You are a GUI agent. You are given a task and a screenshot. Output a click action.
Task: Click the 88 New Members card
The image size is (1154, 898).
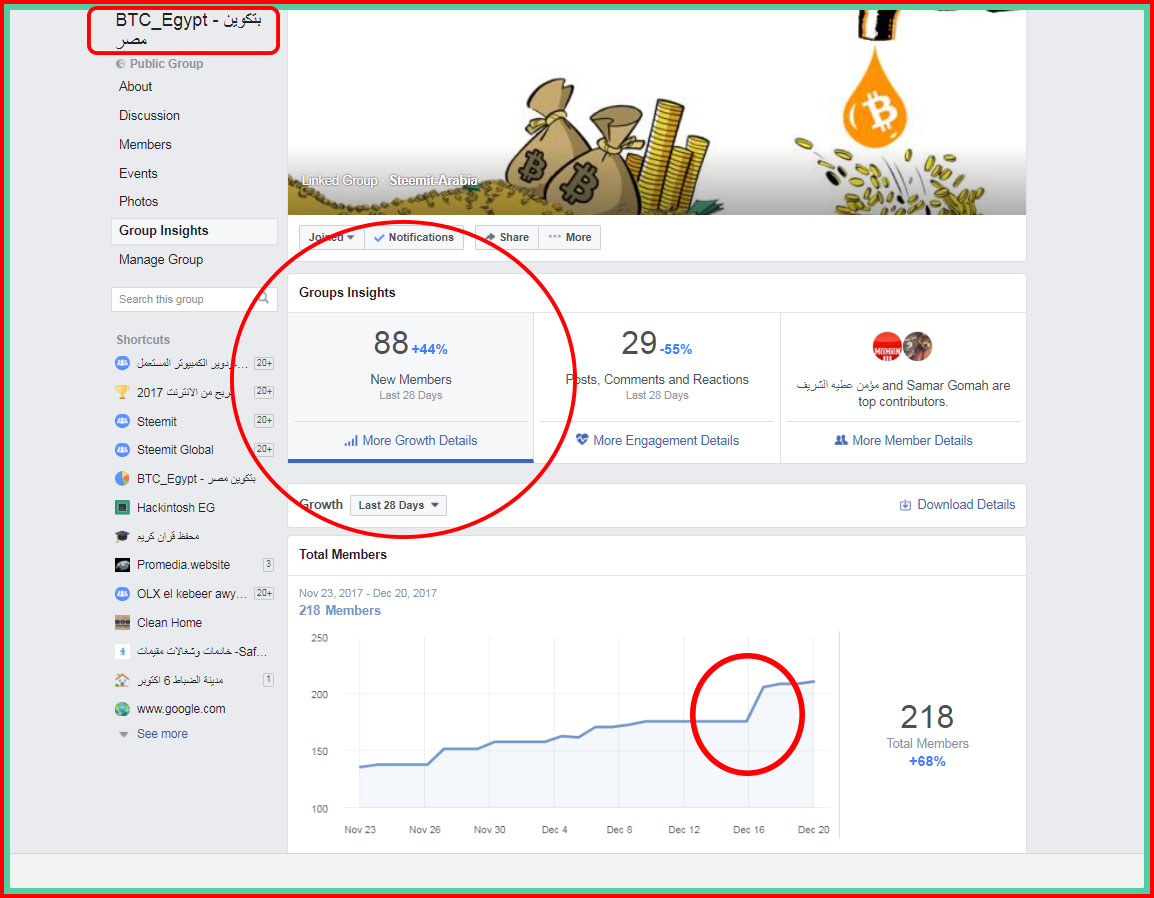(411, 387)
